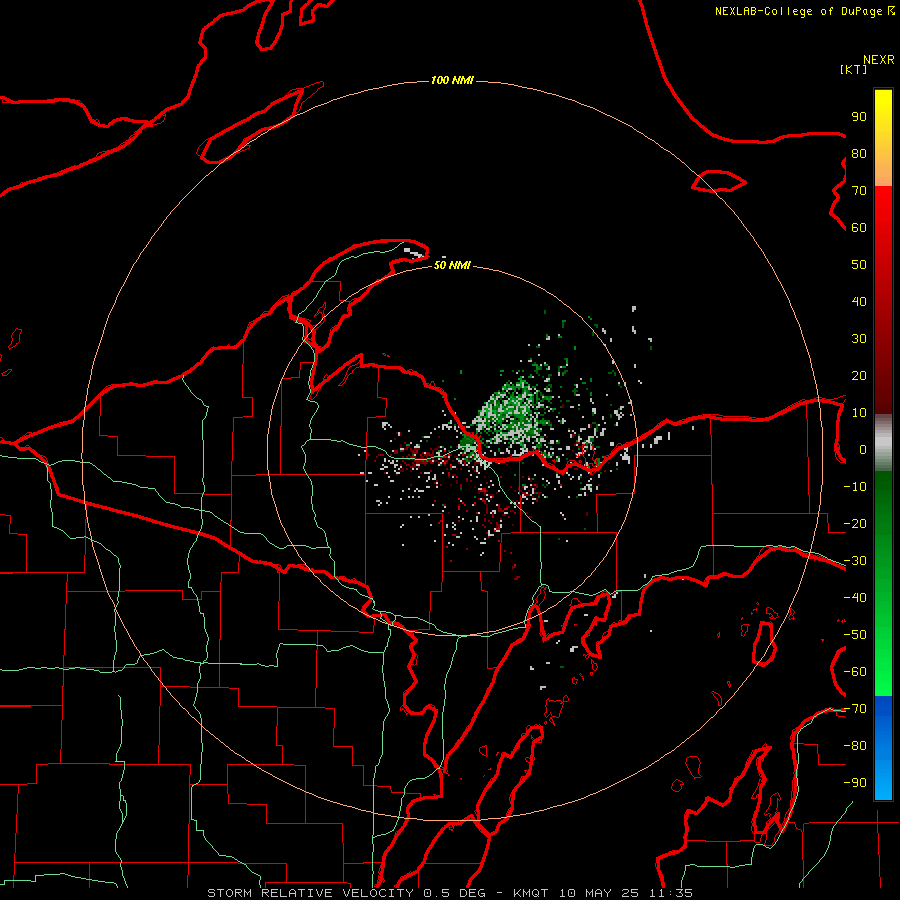Click the -60 scale label
The image size is (900, 900).
[x=855, y=672]
